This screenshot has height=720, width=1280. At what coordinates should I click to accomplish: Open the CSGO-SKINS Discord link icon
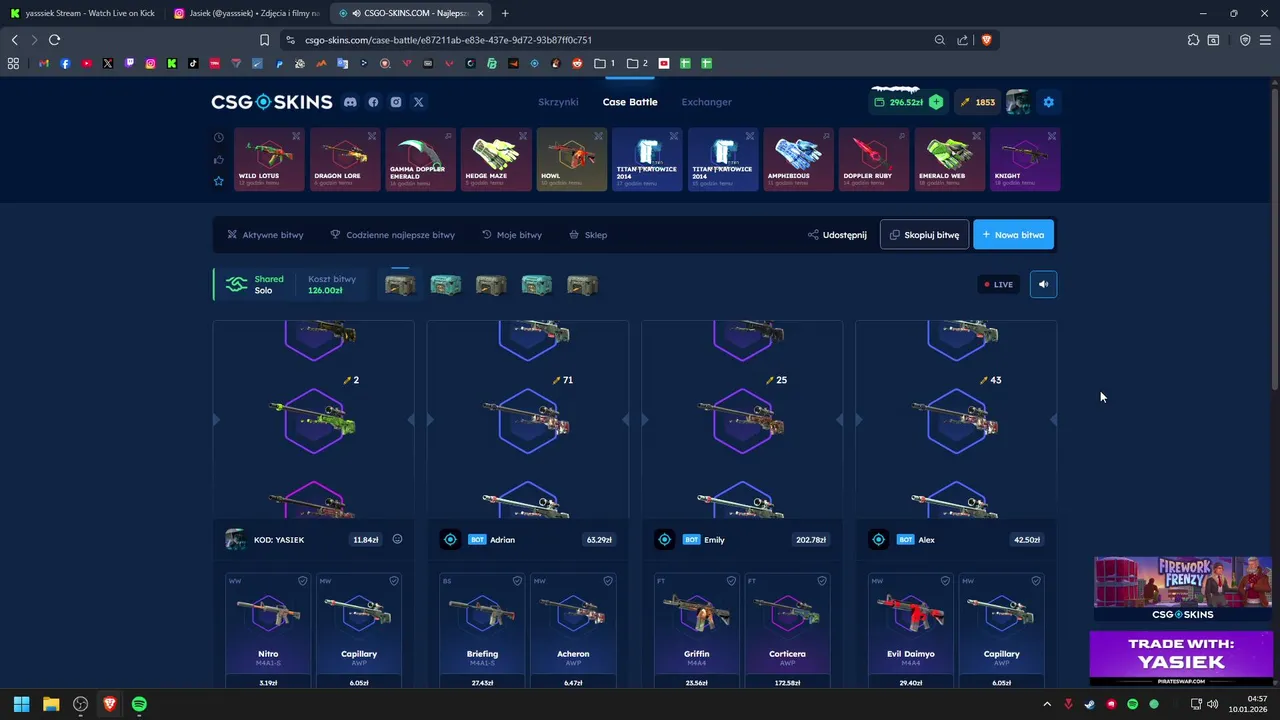click(350, 102)
